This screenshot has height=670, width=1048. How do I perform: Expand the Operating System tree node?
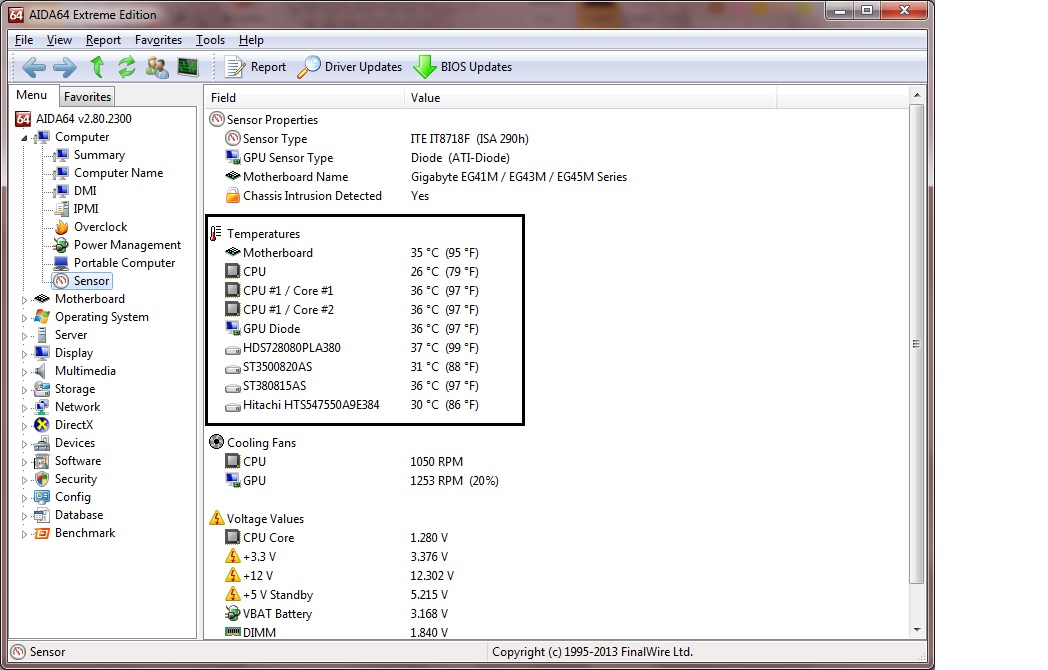pos(25,318)
